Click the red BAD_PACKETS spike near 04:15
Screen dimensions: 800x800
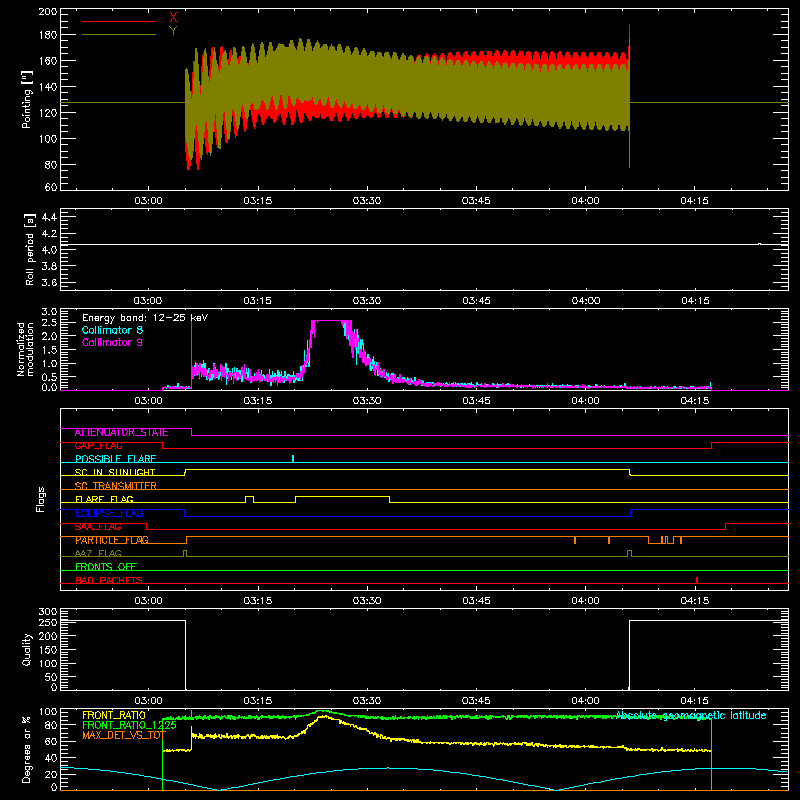[697, 580]
